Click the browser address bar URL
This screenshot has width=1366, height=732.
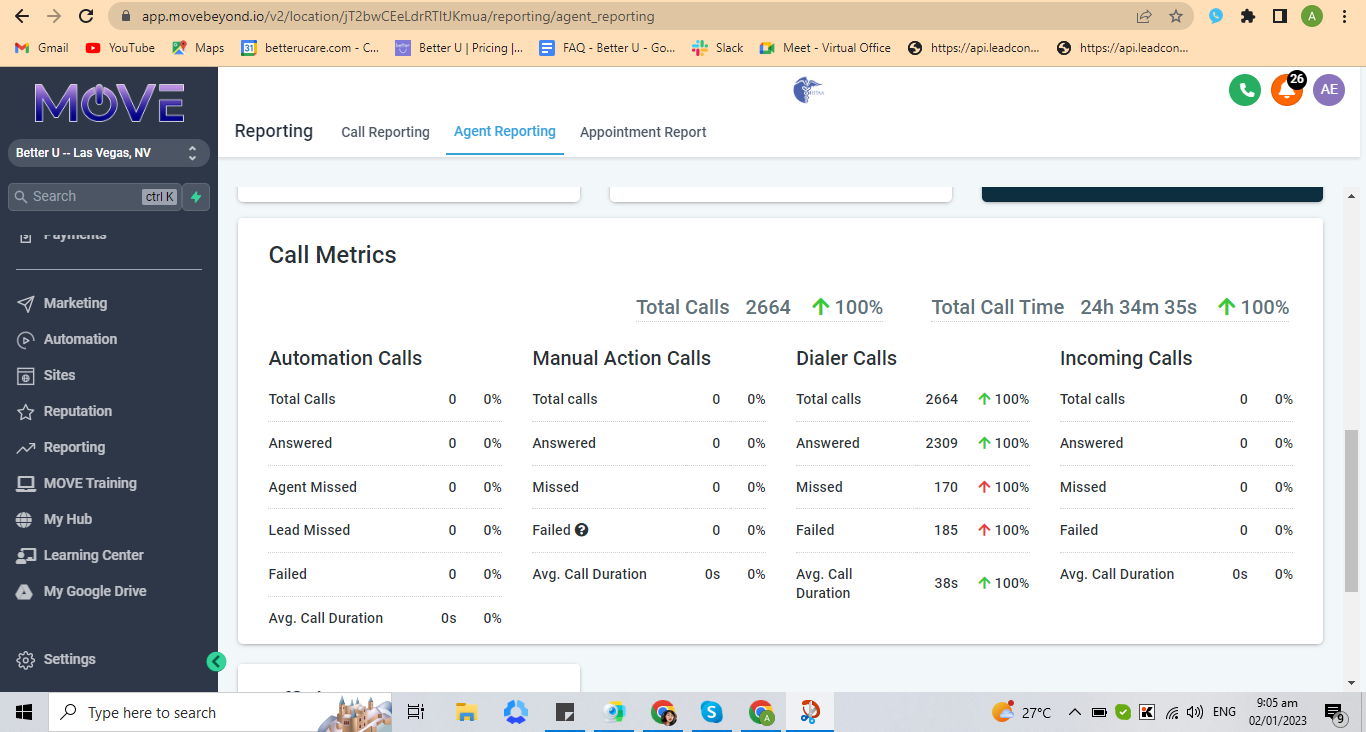click(x=398, y=16)
